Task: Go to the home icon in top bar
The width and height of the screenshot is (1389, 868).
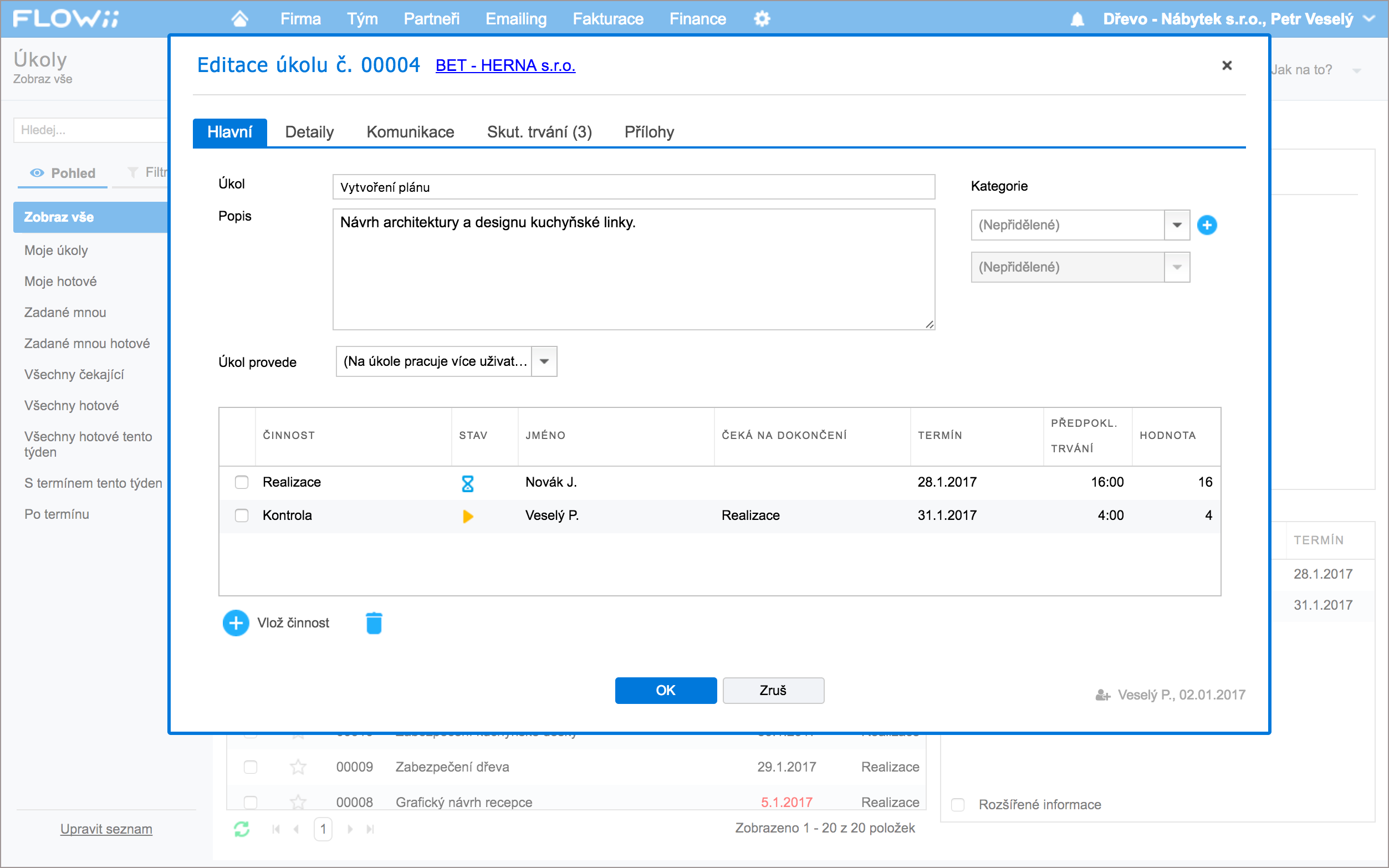Action: pyautogui.click(x=240, y=19)
